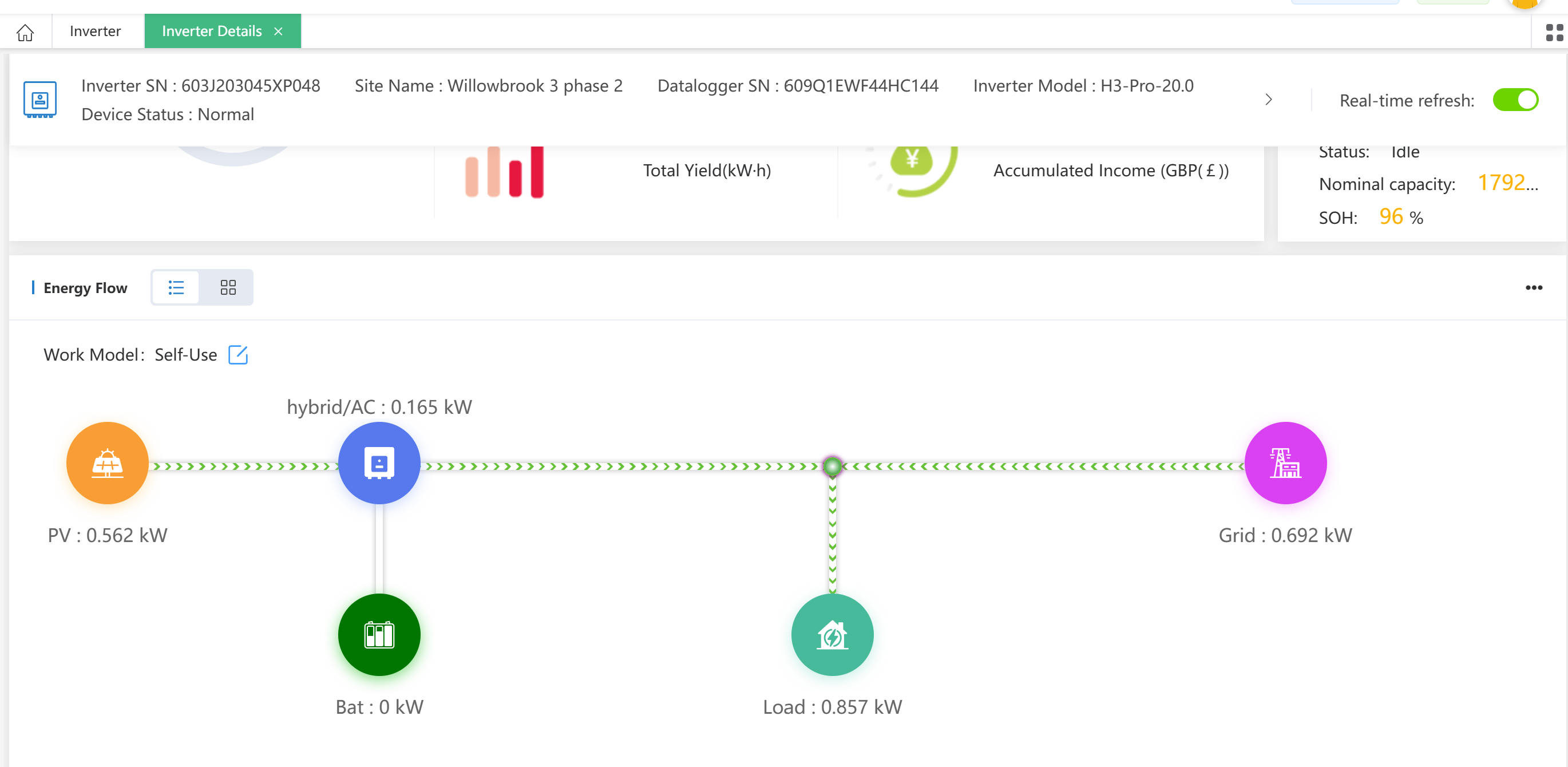Open Energy Flow three-dots more menu
Screen dimensions: 1568x767
point(1533,287)
